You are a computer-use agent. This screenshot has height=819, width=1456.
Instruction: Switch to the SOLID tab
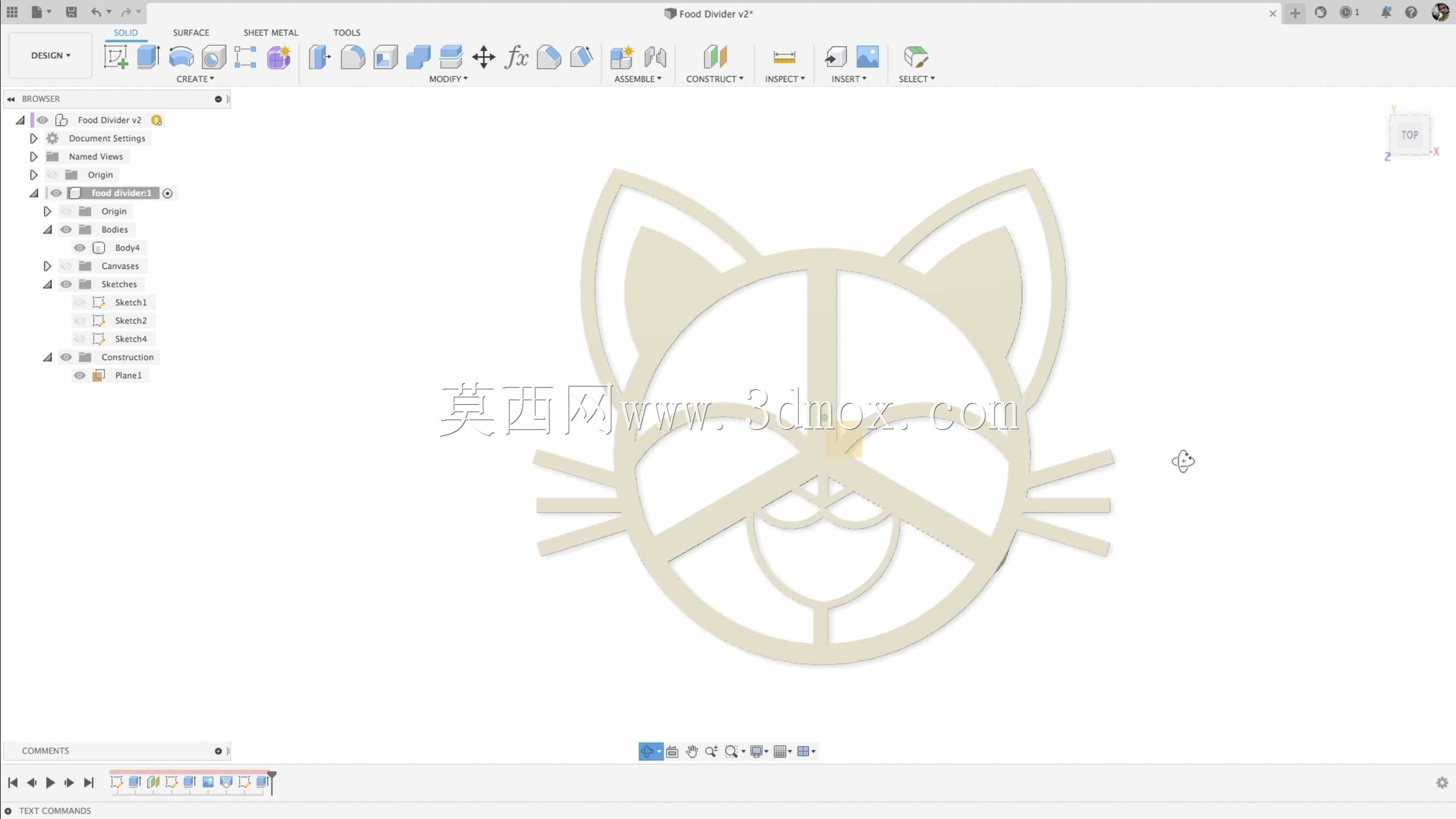point(125,32)
